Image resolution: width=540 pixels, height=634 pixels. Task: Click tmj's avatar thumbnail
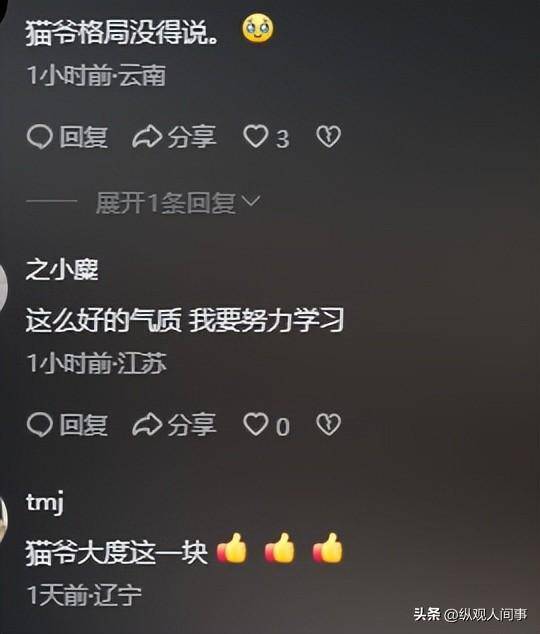click(3, 520)
